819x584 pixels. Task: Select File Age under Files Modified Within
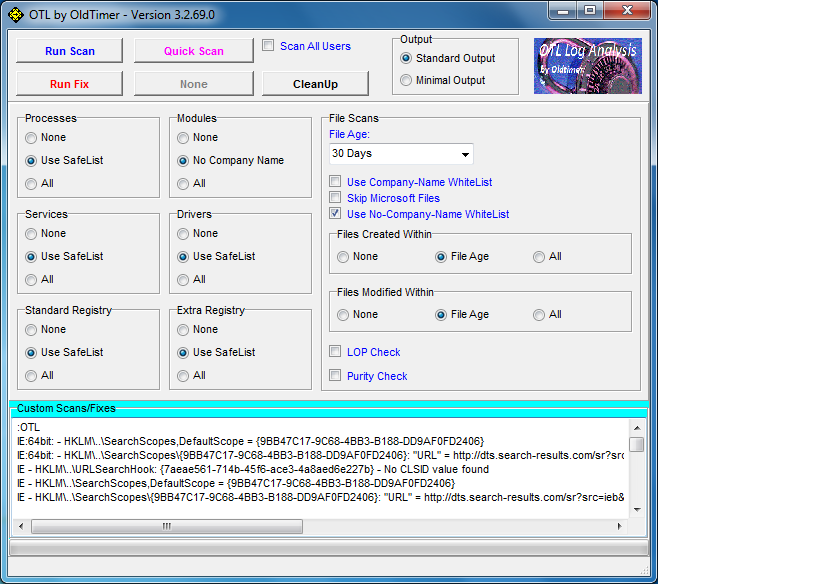(441, 314)
